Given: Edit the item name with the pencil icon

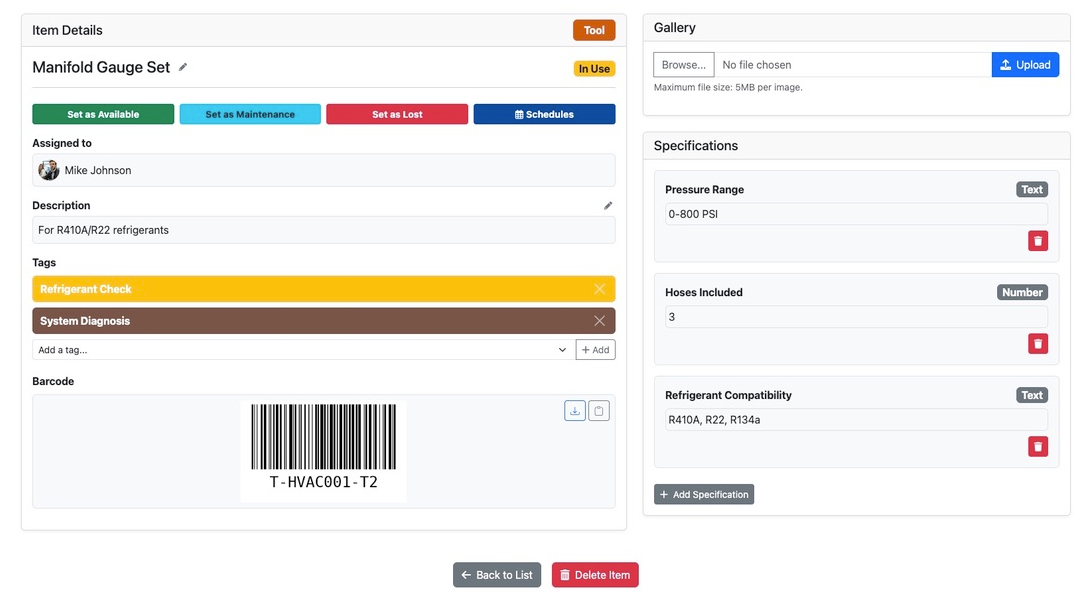Looking at the screenshot, I should click(183, 67).
